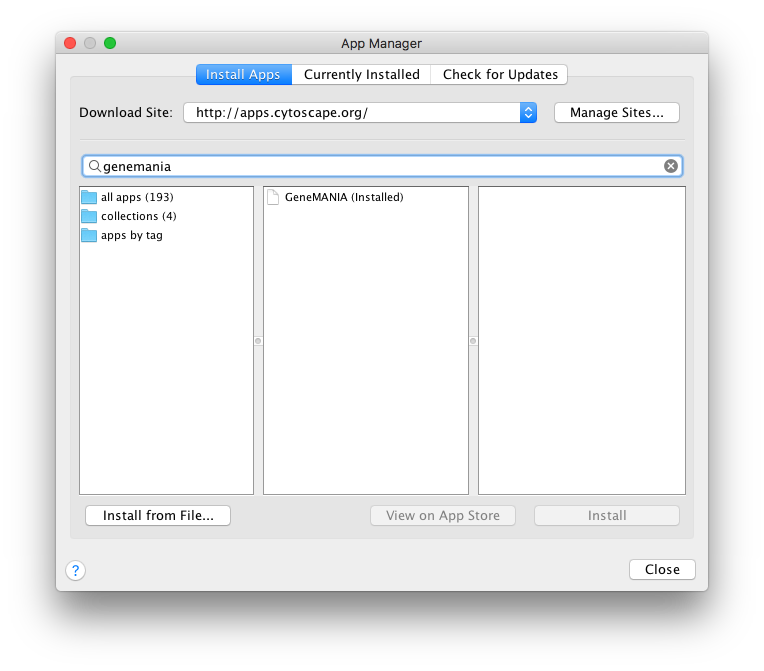Clear the search field with the X icon
The image size is (764, 671).
tap(670, 166)
